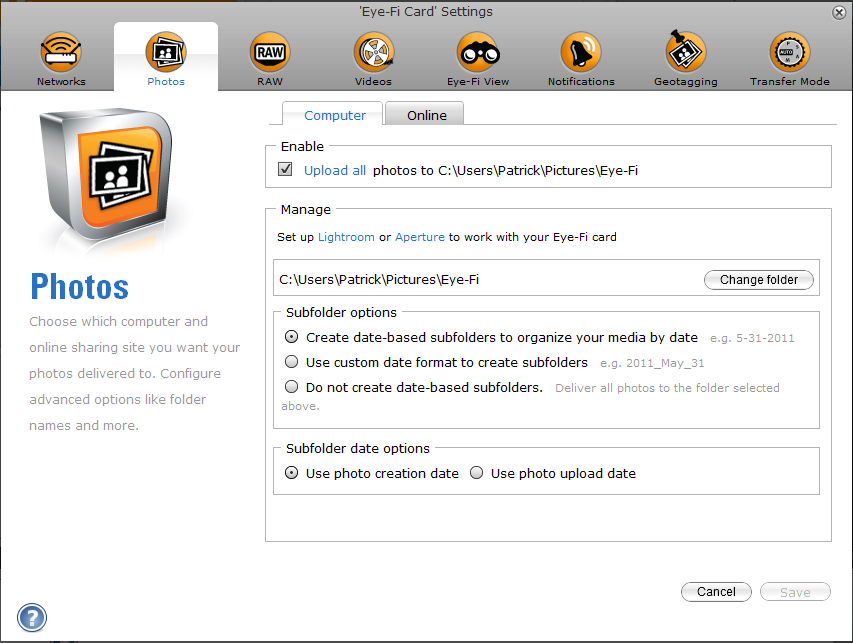
Task: Toggle the Upload all photos checkbox
Action: 285,169
